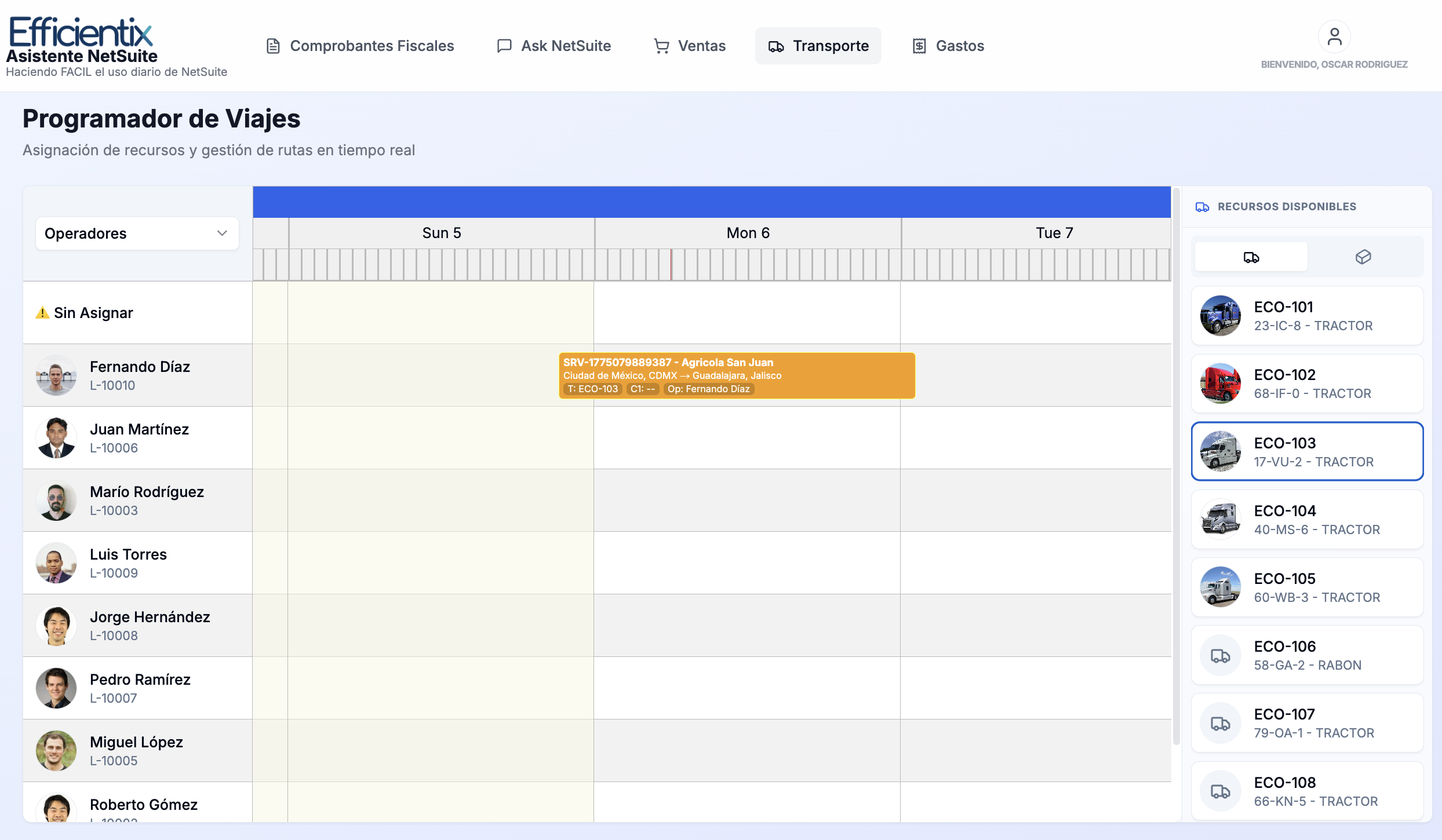Select the ECO-103 resource card
This screenshot has width=1442, height=840.
[1308, 451]
